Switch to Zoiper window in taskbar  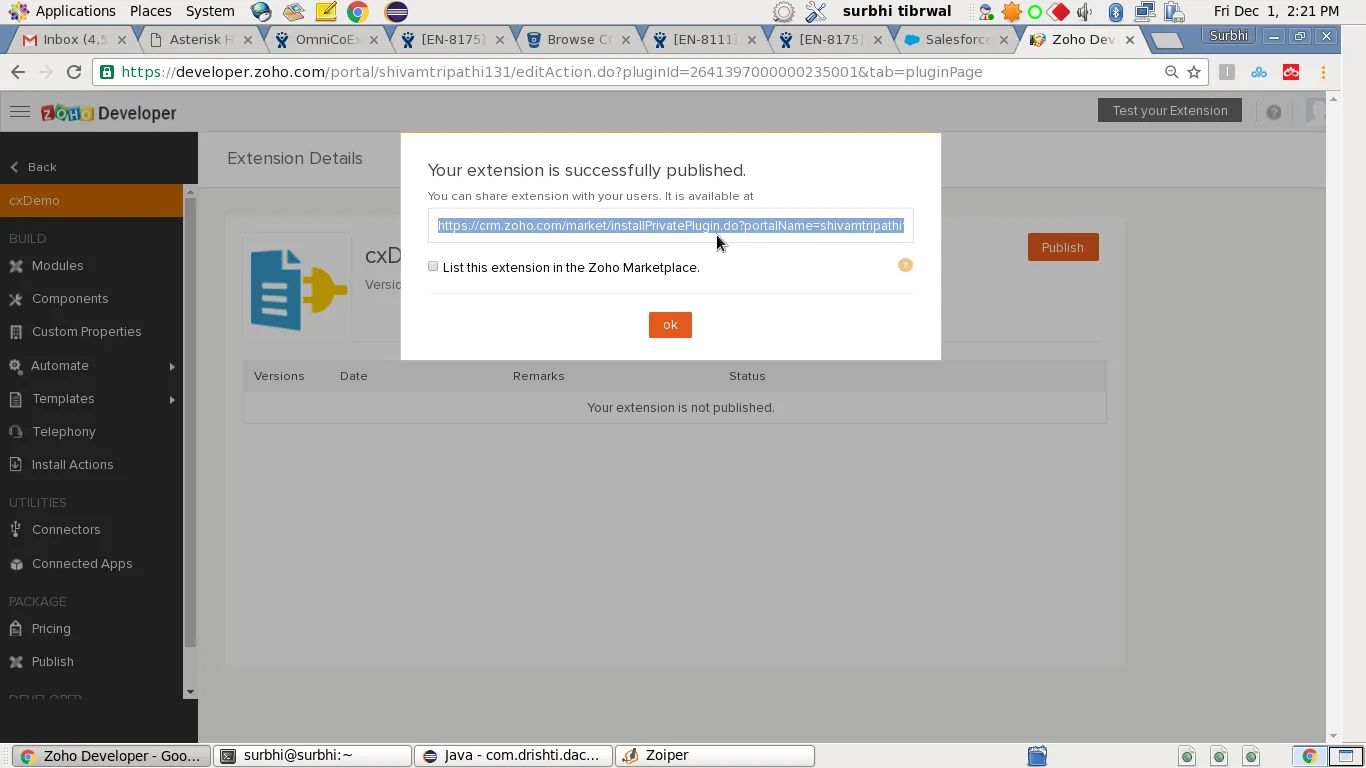[x=714, y=756]
